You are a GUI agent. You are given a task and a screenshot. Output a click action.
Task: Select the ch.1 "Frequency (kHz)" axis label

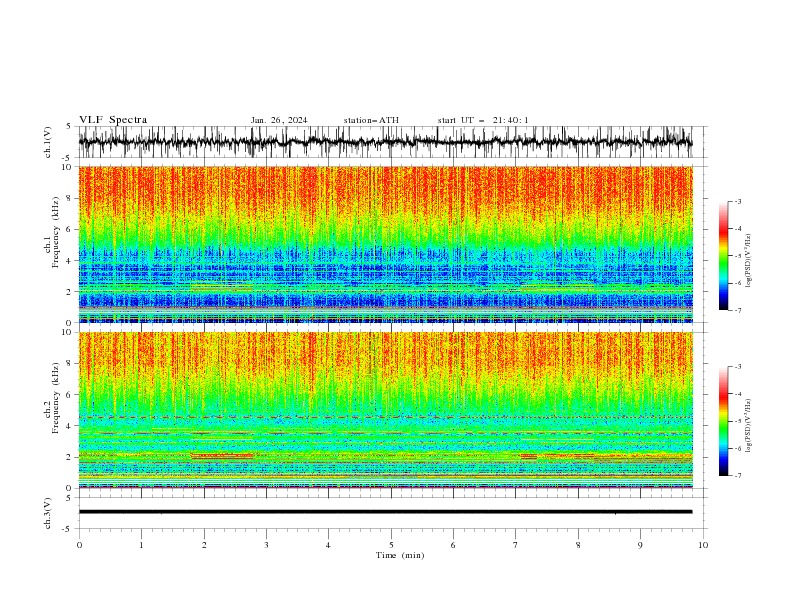pos(56,230)
